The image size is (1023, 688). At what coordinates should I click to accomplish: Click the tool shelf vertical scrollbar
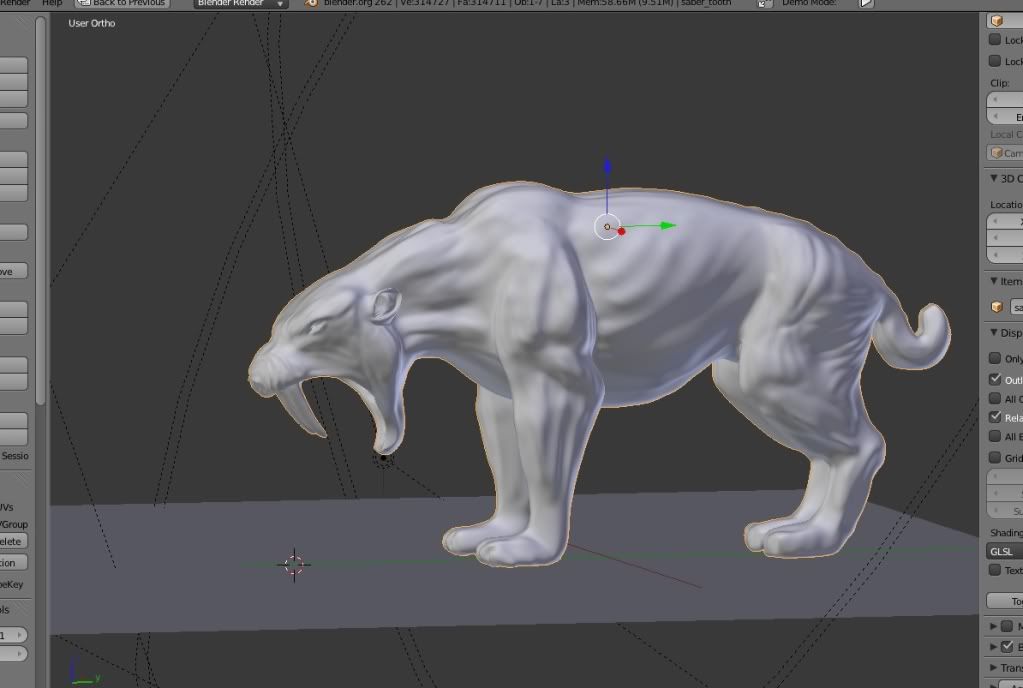point(40,209)
